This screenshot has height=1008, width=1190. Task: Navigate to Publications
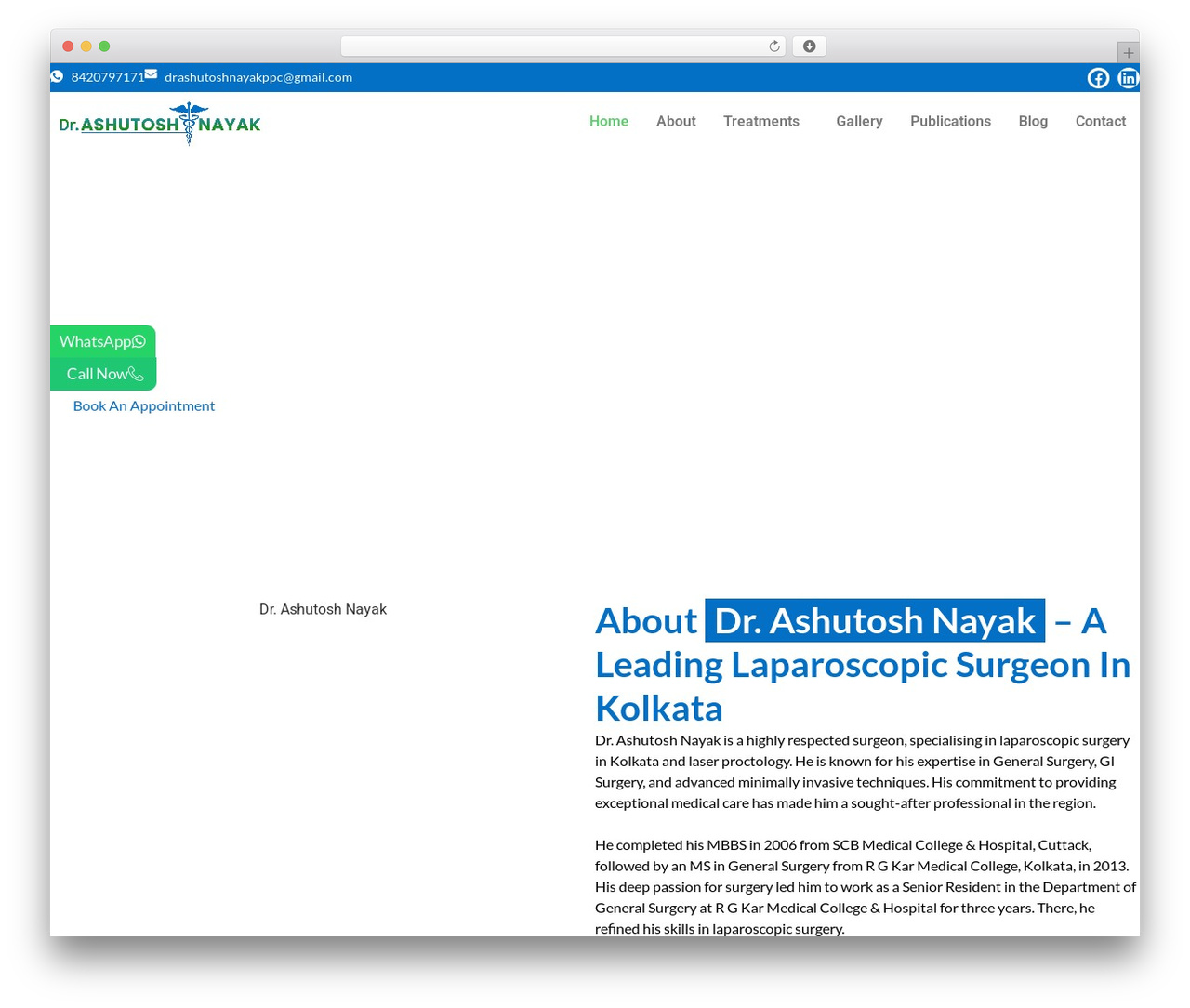(950, 121)
